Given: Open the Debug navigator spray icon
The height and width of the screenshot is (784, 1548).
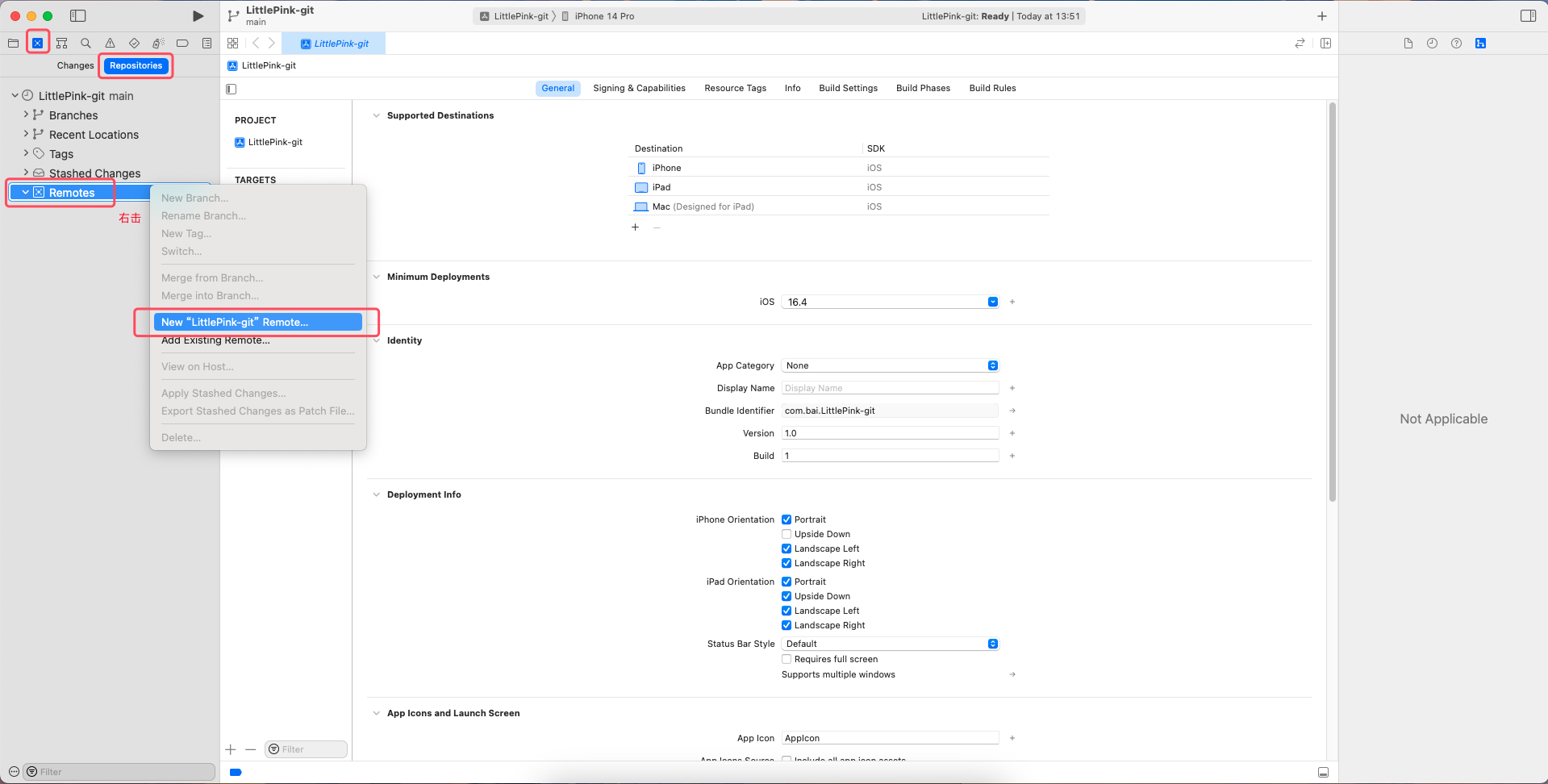Looking at the screenshot, I should 158,43.
